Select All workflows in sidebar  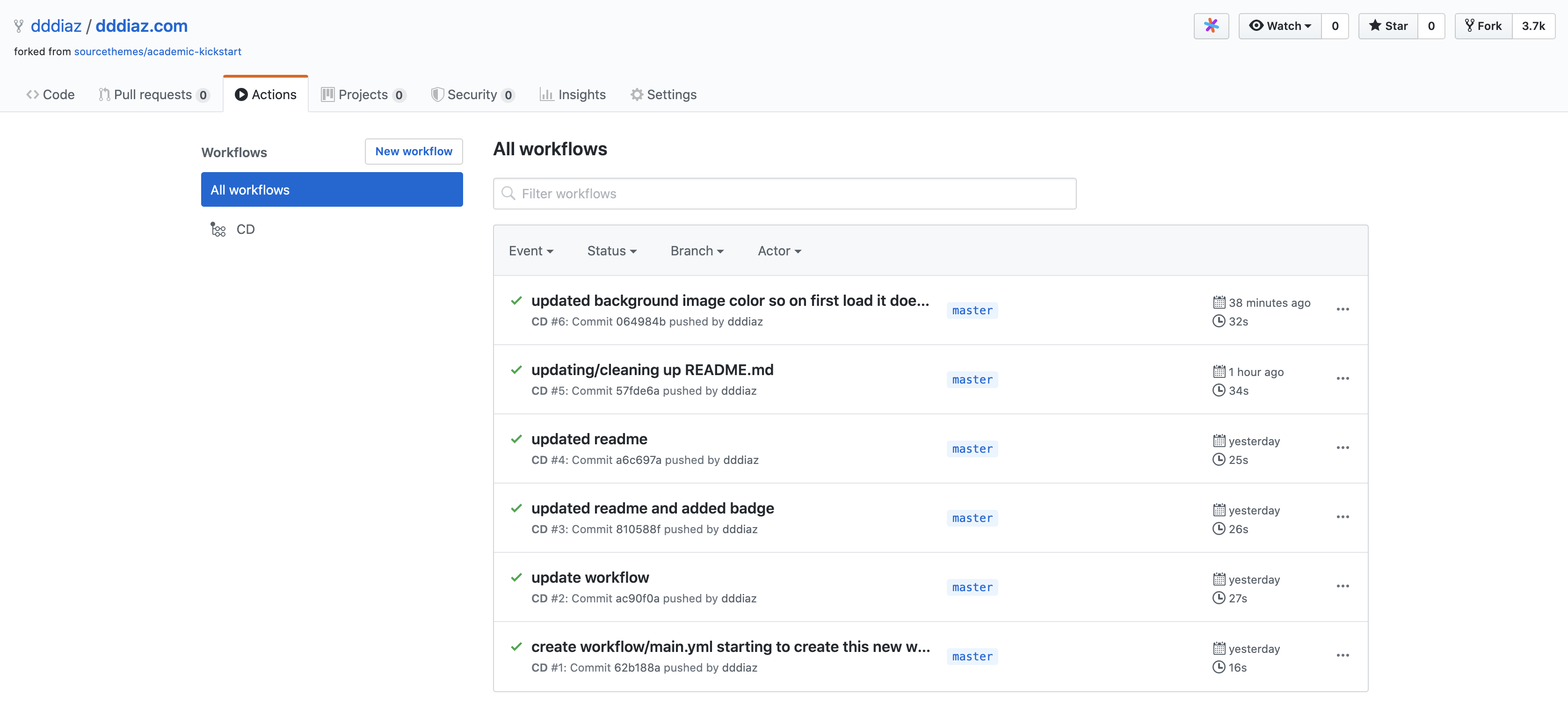tap(332, 189)
